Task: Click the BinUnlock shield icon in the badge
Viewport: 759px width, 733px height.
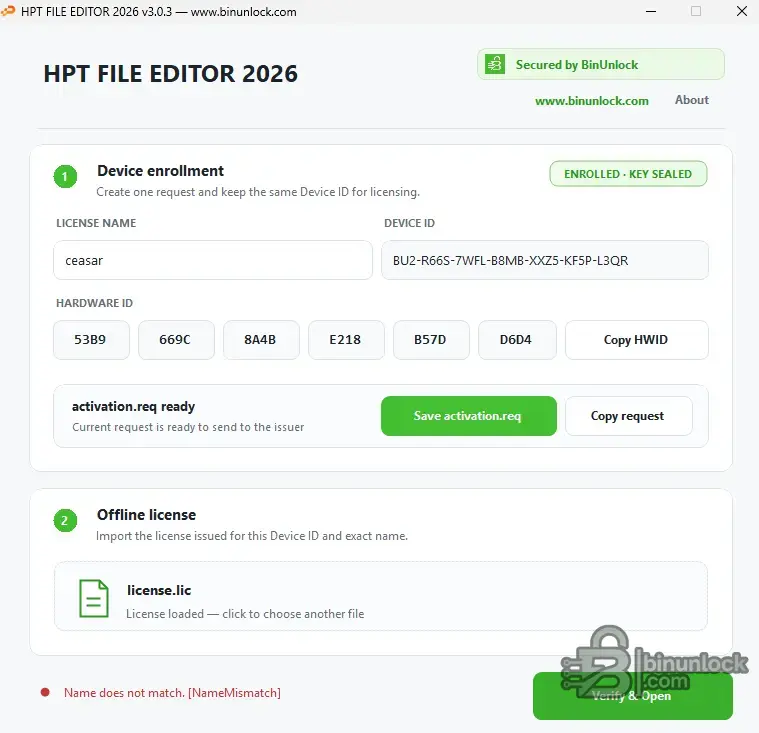Action: click(495, 64)
